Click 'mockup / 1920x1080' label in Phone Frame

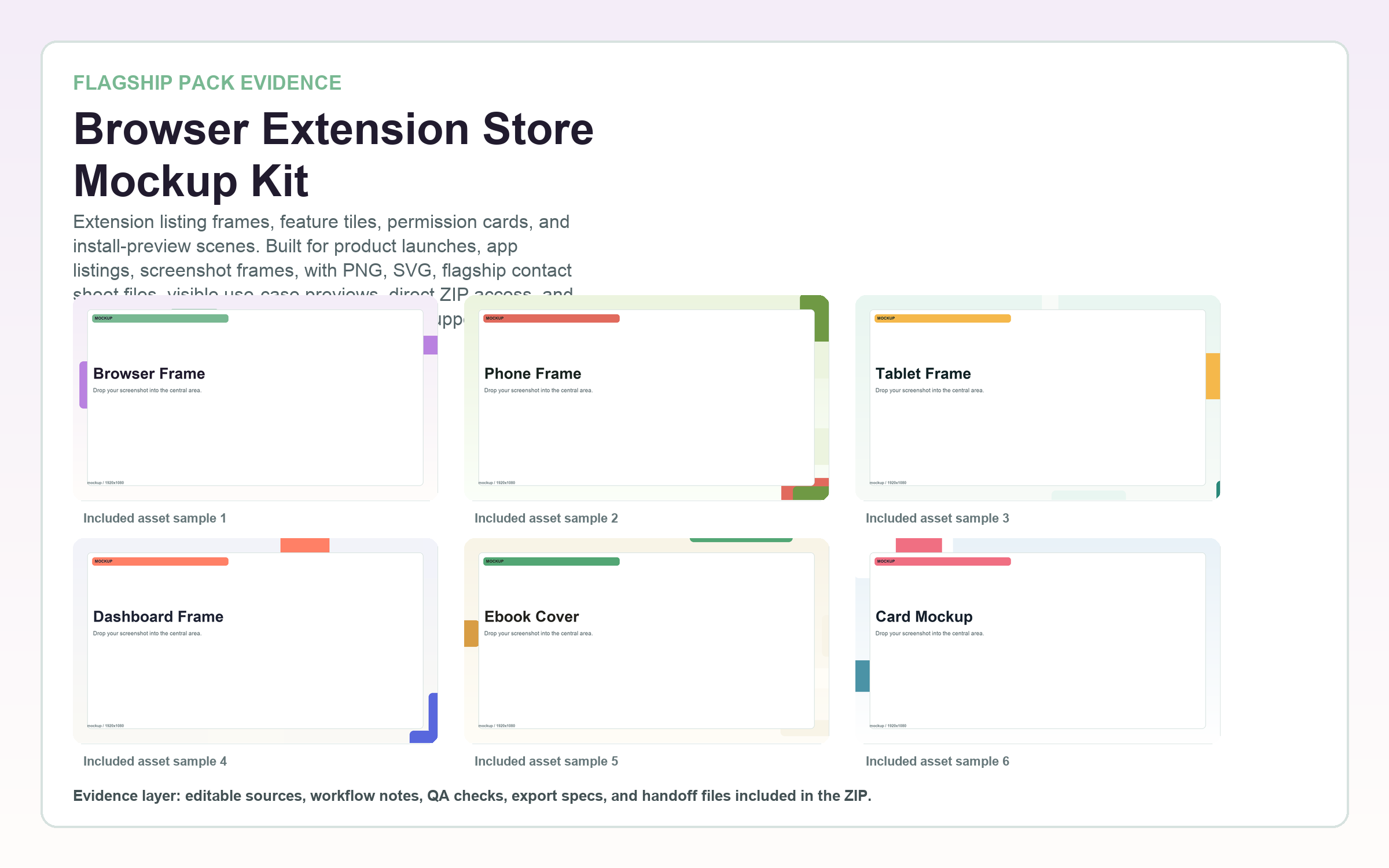(497, 483)
